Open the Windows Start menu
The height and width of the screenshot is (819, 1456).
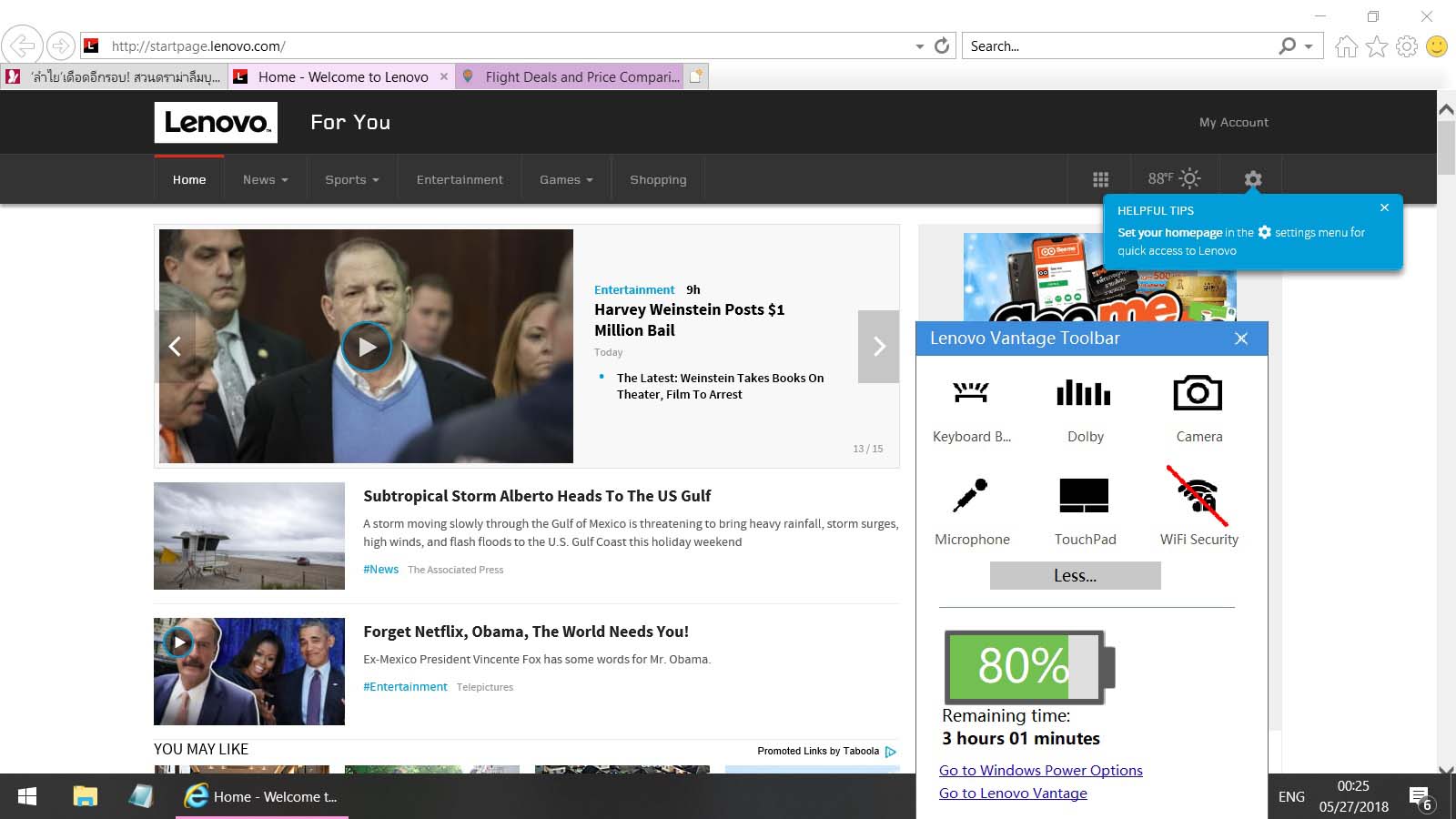point(27,796)
